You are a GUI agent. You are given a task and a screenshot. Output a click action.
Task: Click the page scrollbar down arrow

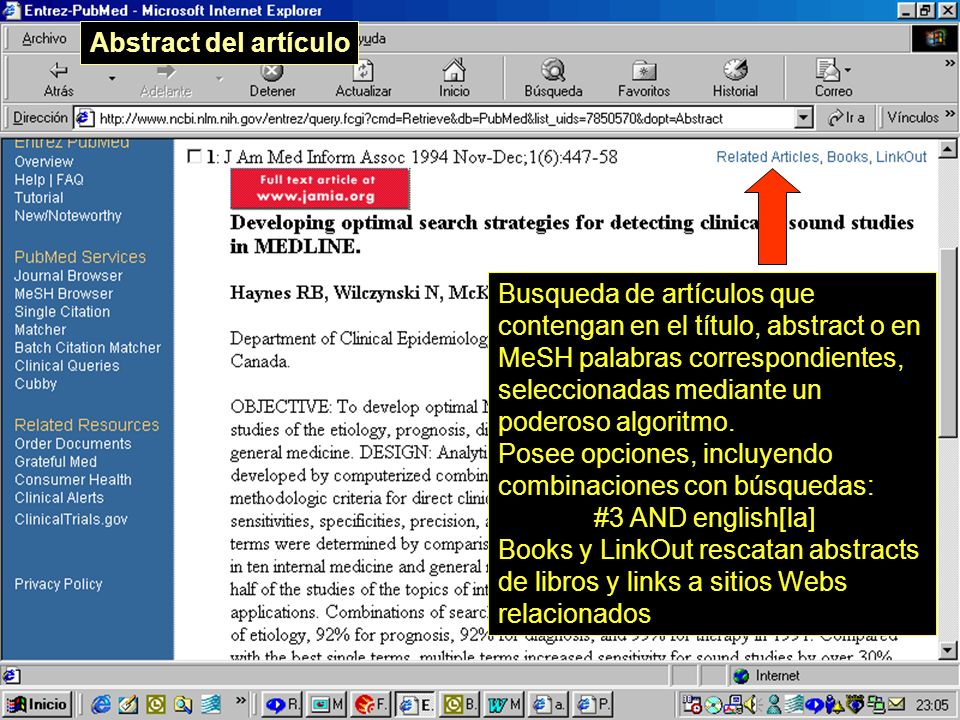coord(948,650)
